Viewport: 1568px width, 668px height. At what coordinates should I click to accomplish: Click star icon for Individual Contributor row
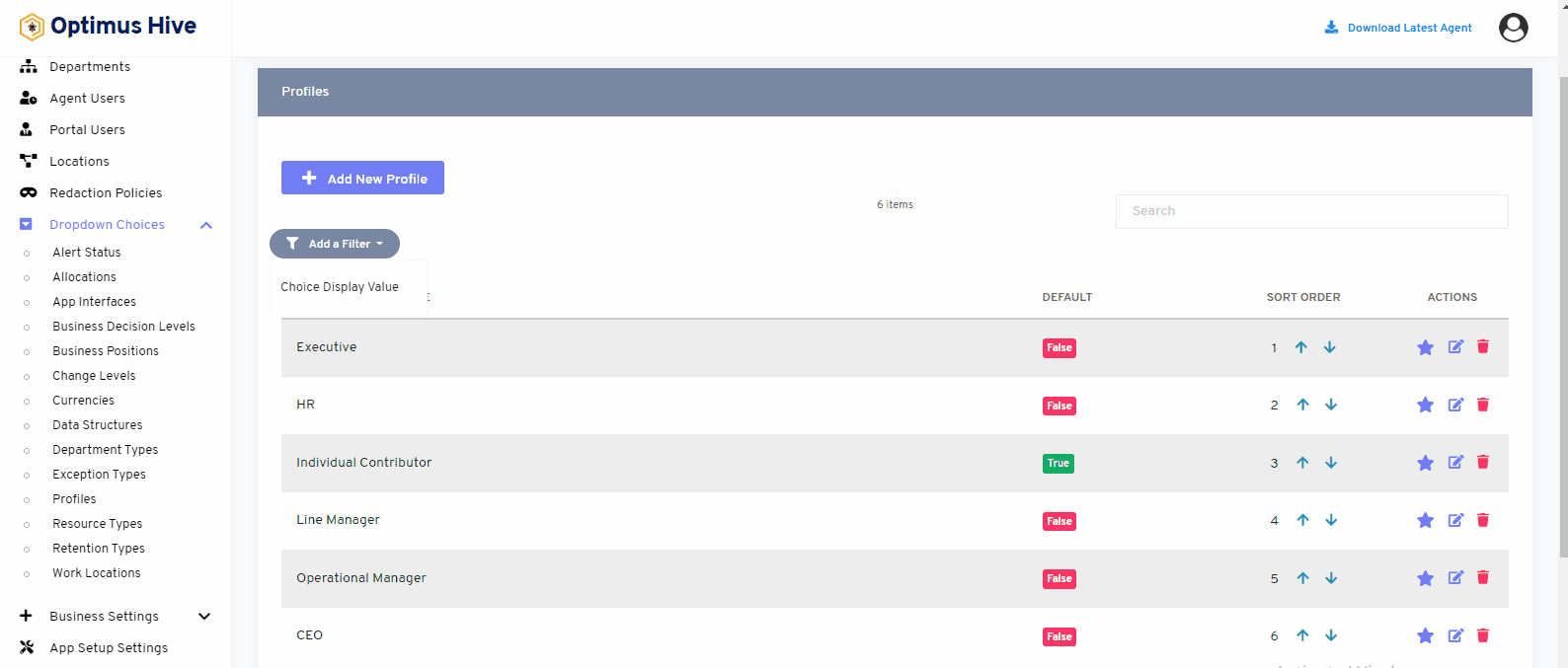(1425, 463)
